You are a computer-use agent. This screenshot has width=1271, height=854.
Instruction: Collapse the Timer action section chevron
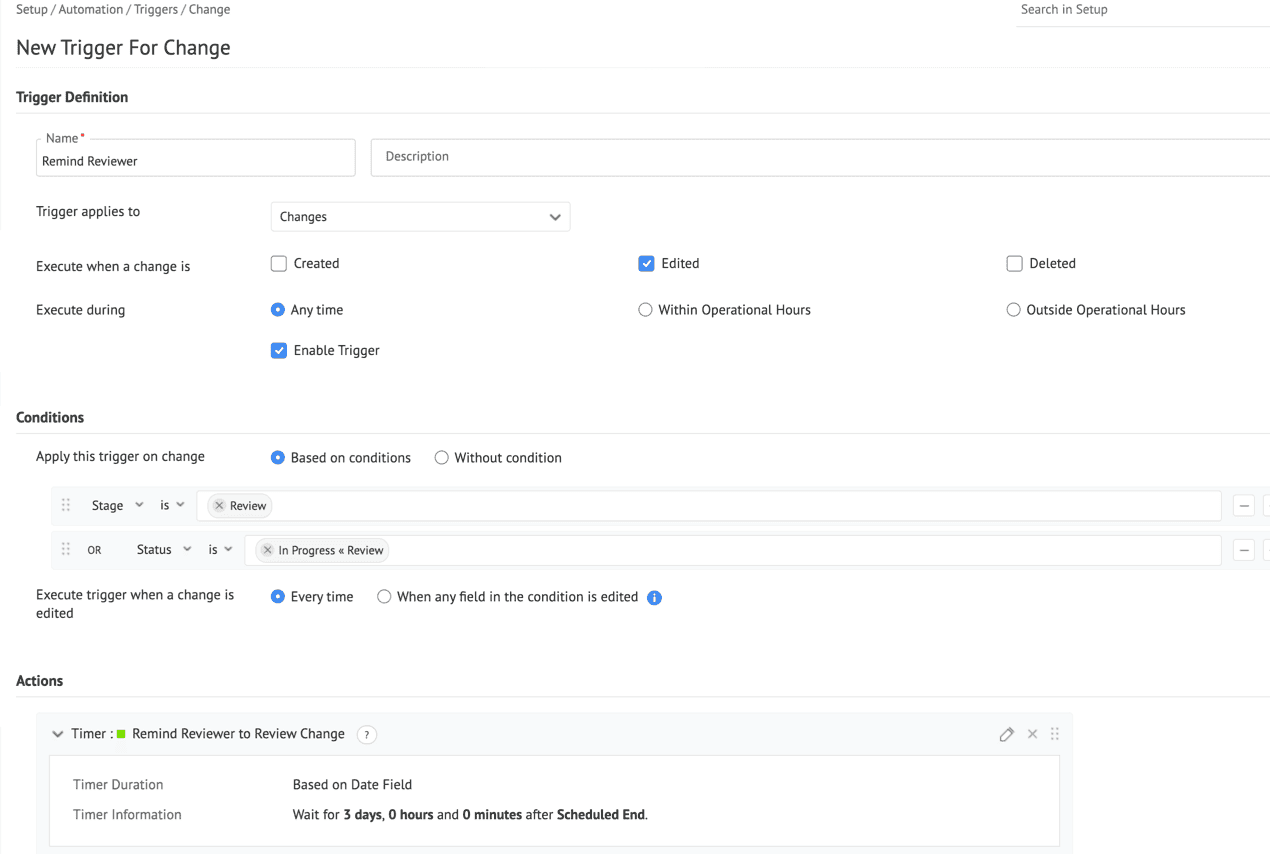[x=58, y=734]
